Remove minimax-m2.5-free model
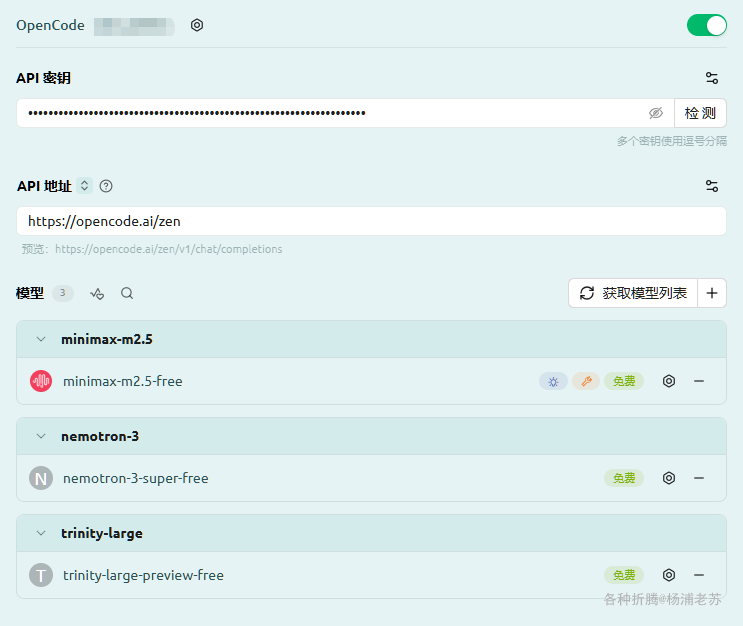743x626 pixels. (x=699, y=381)
